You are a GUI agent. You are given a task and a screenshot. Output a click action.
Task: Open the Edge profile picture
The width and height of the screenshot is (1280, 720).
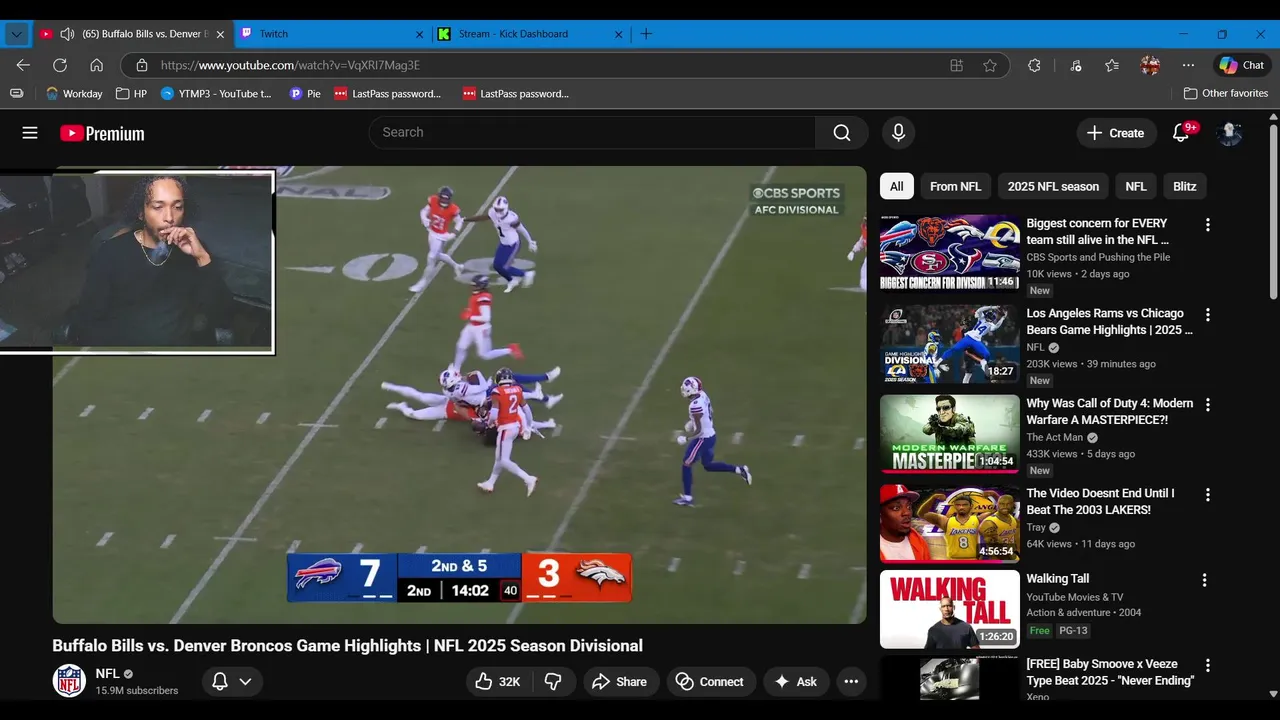tap(1150, 65)
